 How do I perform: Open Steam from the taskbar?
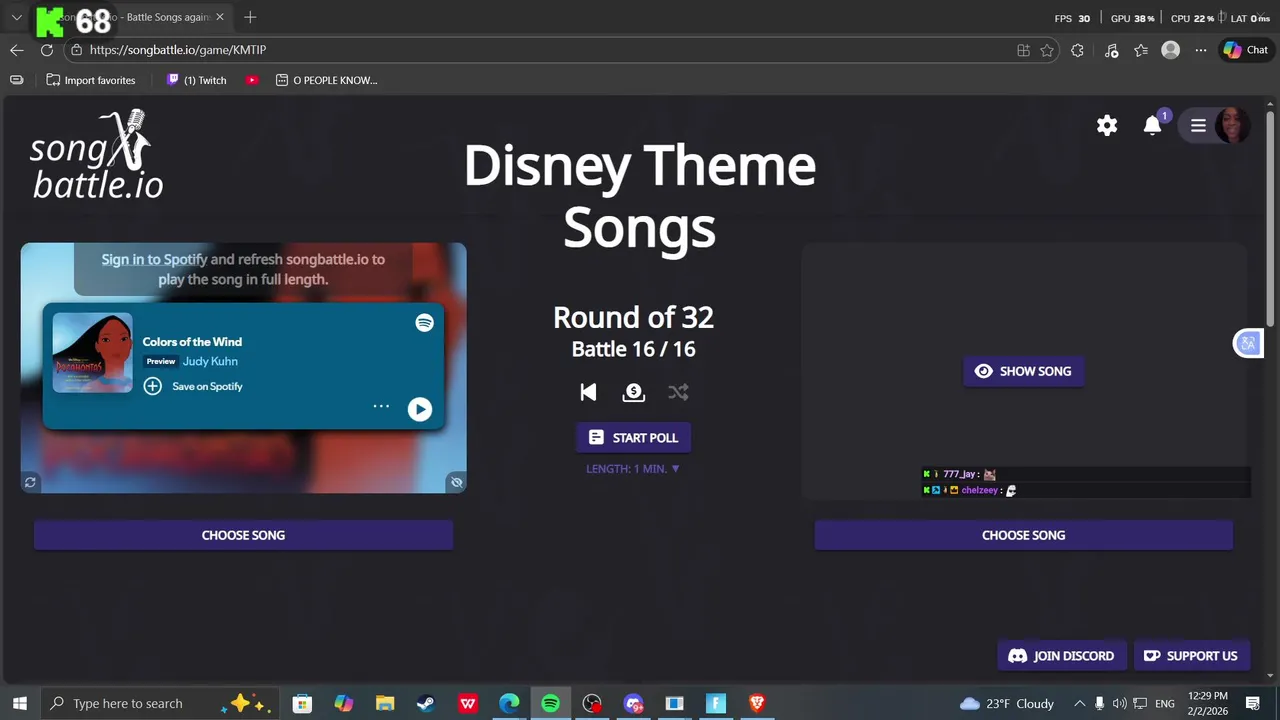(x=426, y=703)
